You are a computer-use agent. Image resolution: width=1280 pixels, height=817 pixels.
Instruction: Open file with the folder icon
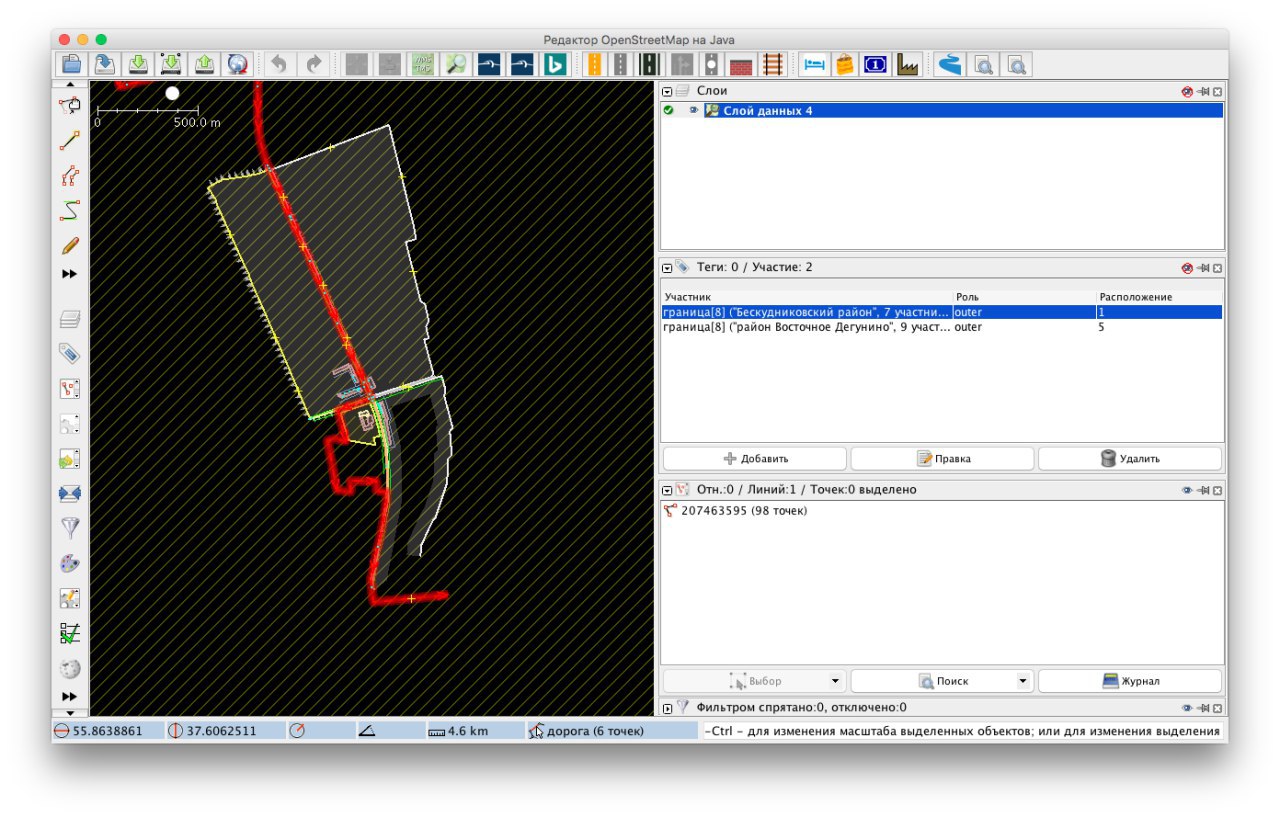coord(71,65)
